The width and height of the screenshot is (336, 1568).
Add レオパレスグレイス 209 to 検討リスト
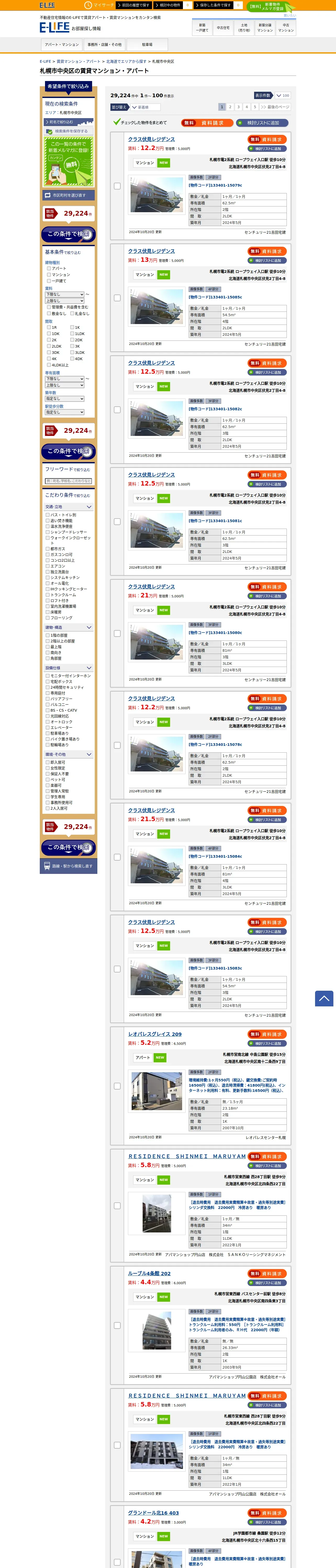[x=267, y=1043]
